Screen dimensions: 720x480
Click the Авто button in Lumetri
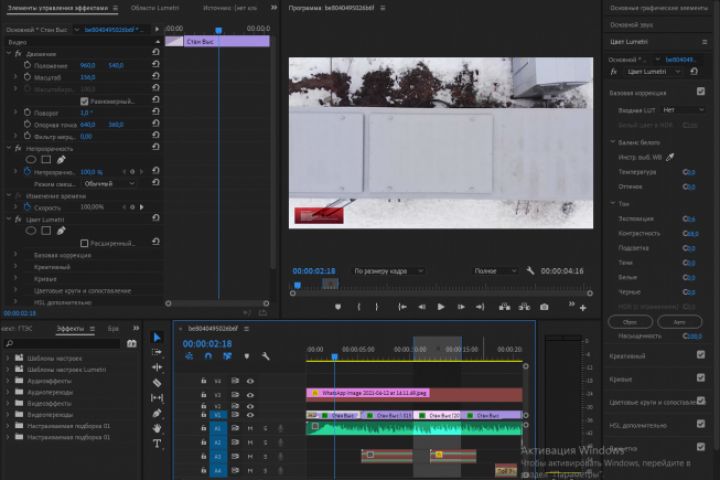tap(679, 323)
